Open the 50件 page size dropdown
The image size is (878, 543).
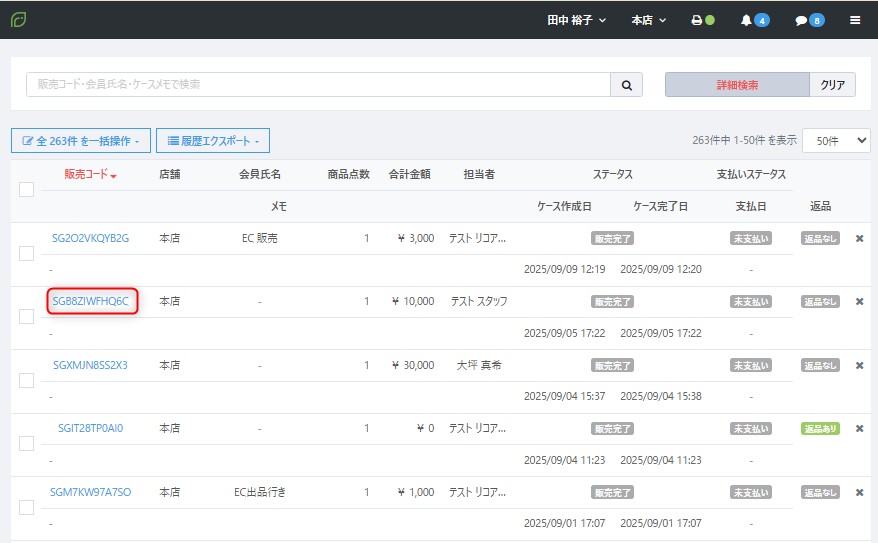(836, 141)
